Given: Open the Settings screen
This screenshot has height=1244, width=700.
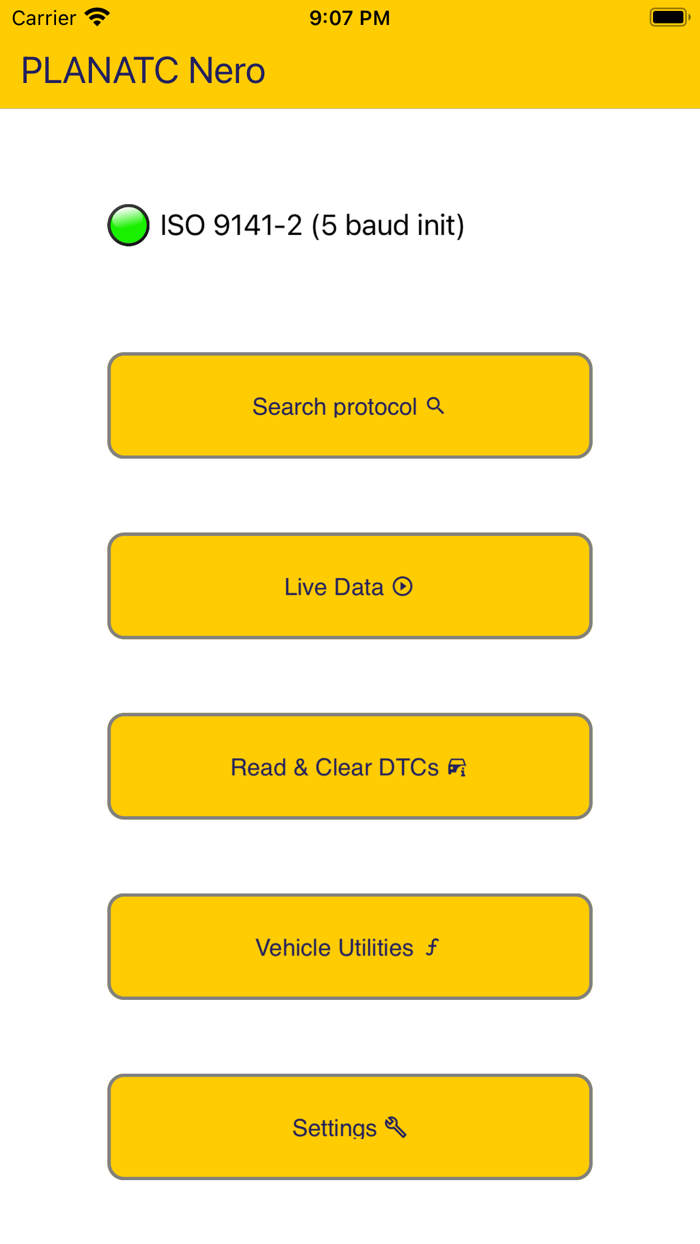Looking at the screenshot, I should pos(350,1127).
